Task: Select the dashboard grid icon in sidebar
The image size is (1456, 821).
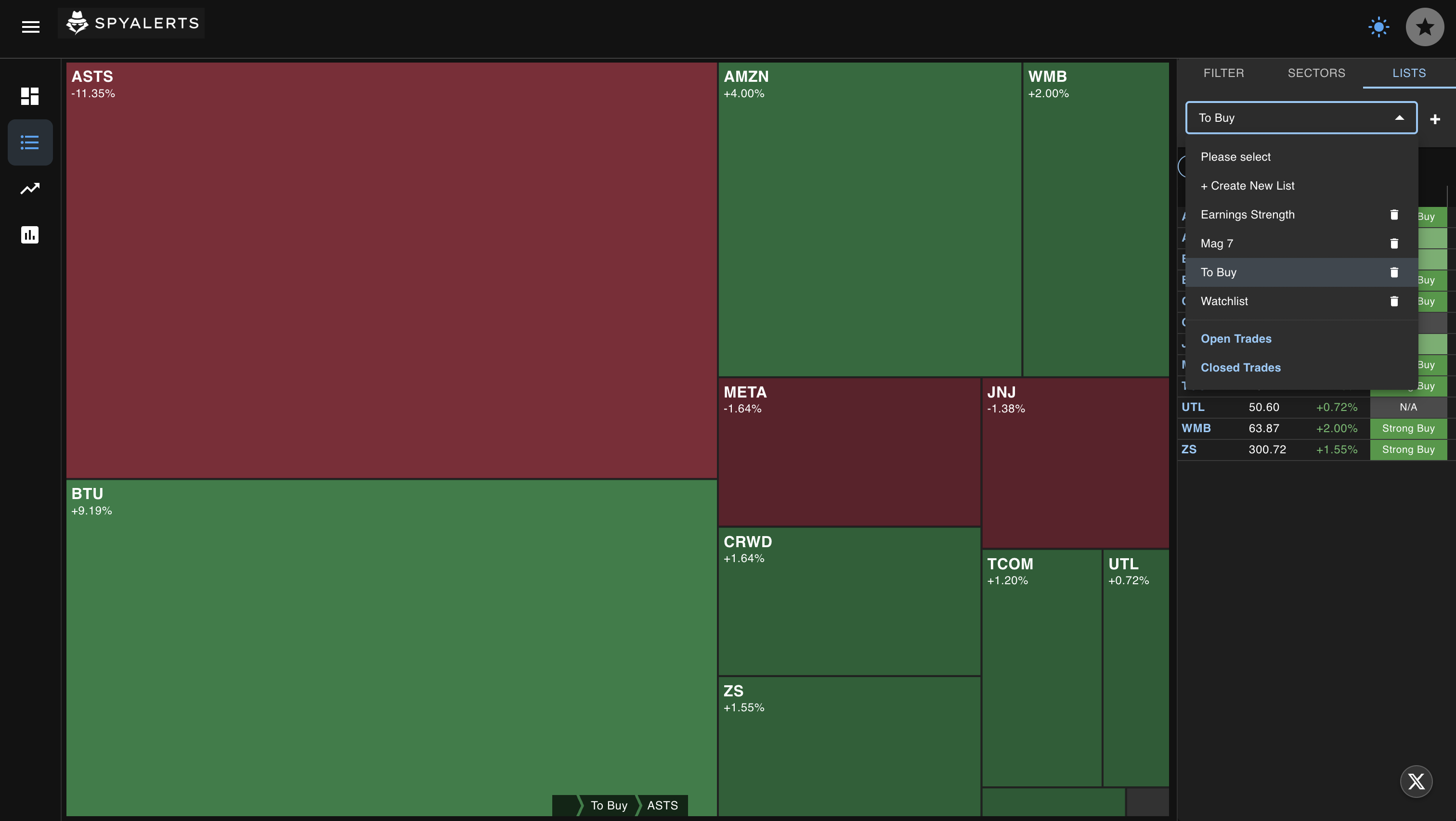Action: pos(29,96)
